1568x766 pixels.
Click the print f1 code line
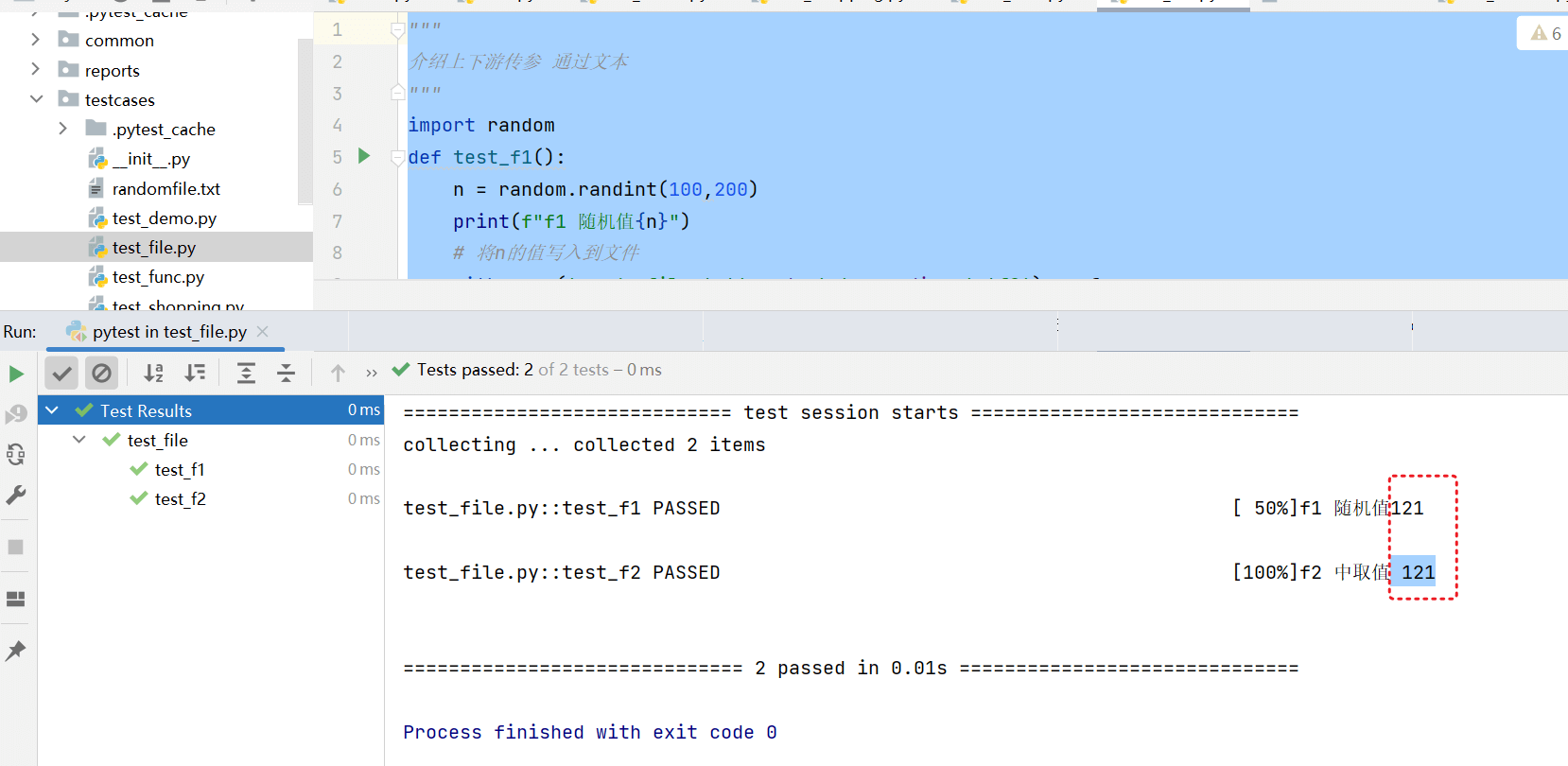click(x=571, y=221)
